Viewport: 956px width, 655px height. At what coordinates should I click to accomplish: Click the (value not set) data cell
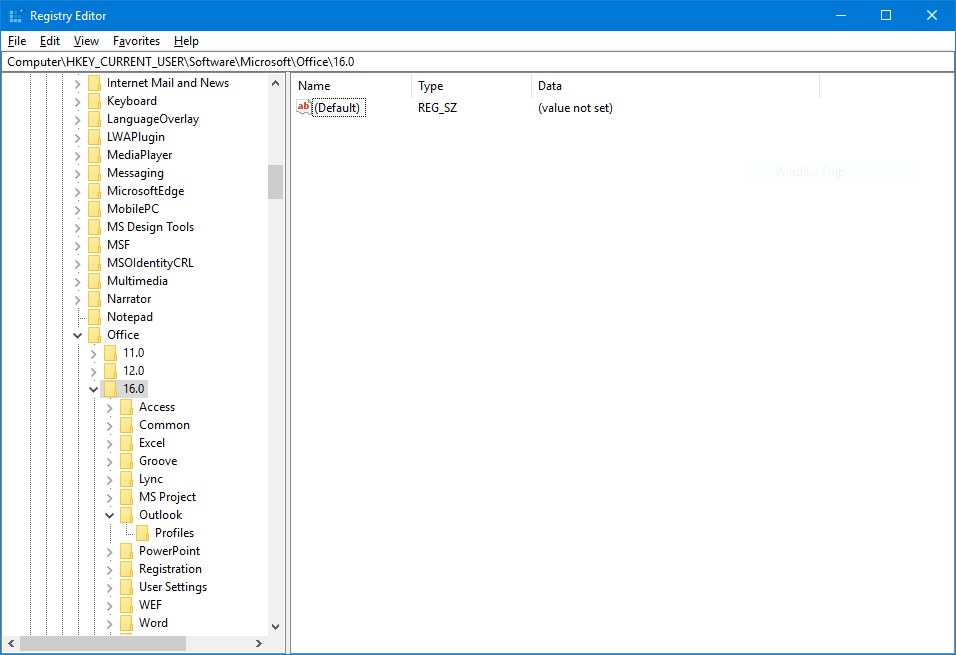[575, 108]
